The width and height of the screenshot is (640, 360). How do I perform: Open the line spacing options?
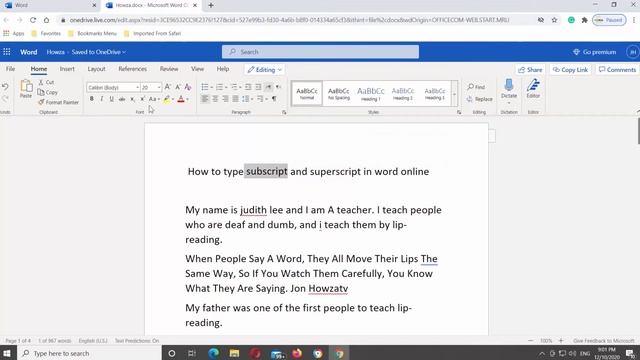click(247, 99)
